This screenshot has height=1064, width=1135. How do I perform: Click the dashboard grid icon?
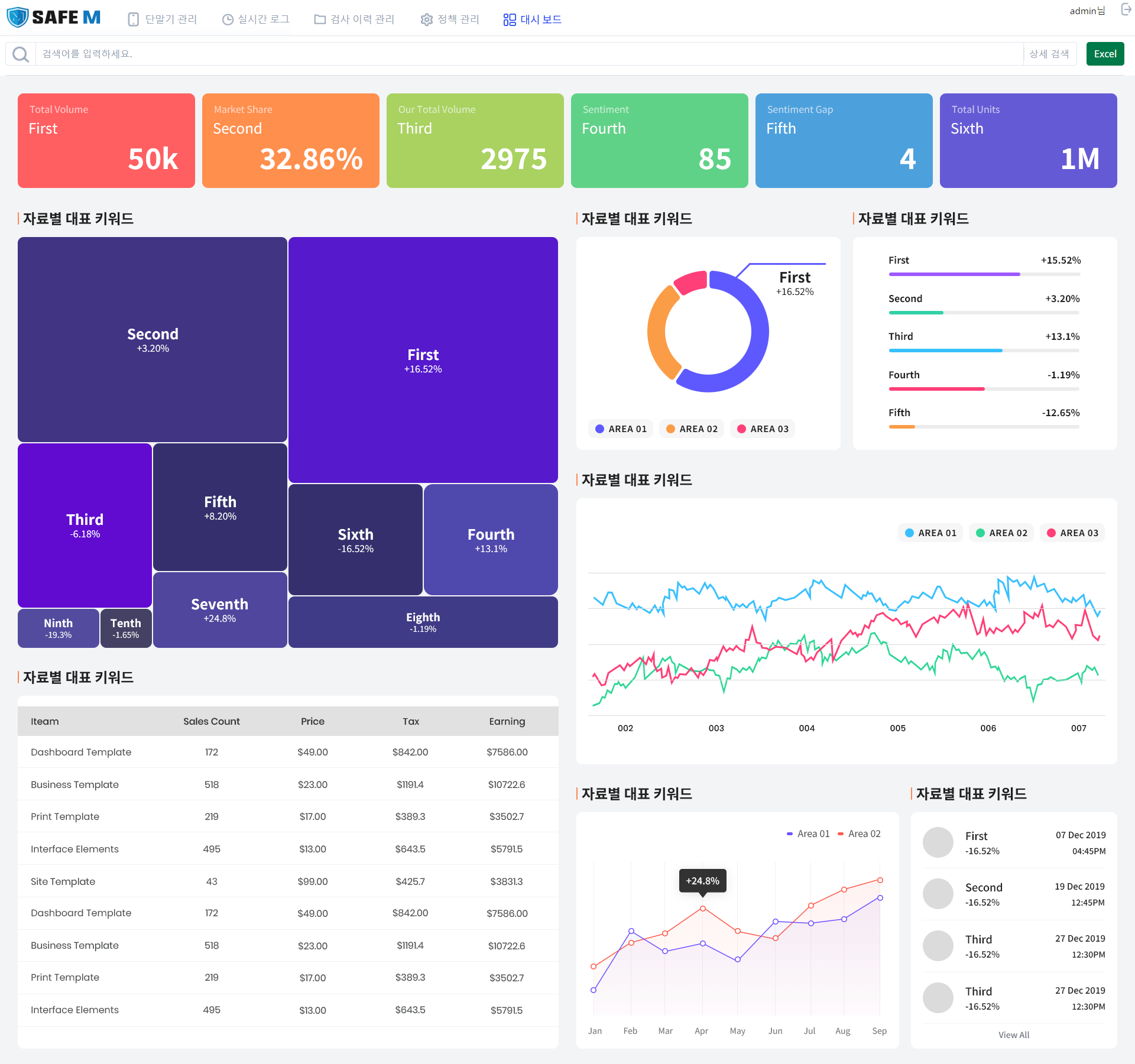point(510,20)
